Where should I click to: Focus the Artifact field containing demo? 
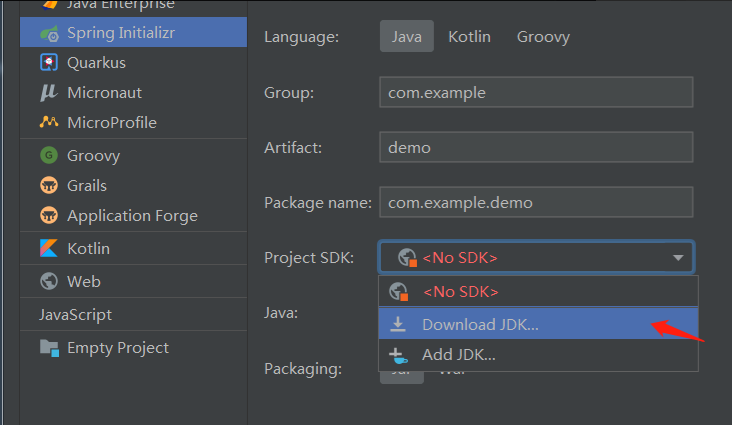pyautogui.click(x=536, y=147)
